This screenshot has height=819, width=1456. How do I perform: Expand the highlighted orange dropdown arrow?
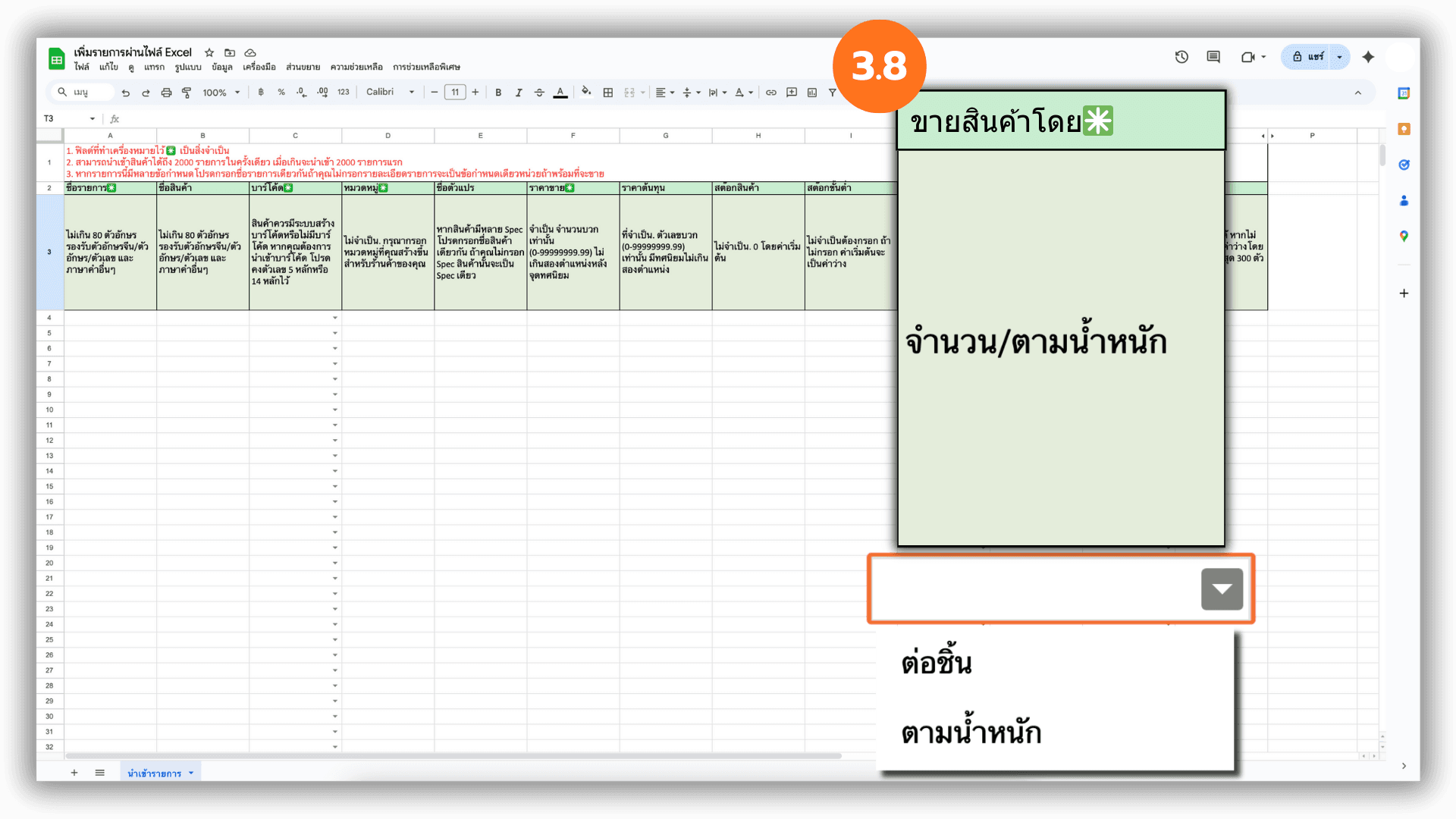[x=1221, y=589]
